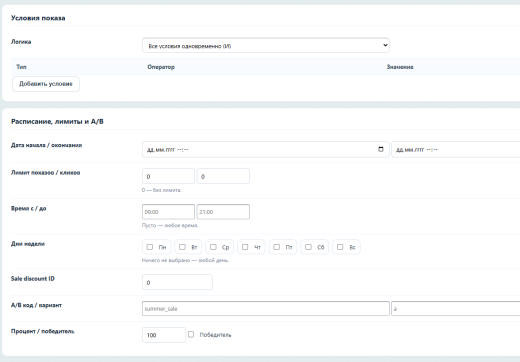Click the hint text 0 — без лимита
This screenshot has width=520, height=362.
click(162, 190)
